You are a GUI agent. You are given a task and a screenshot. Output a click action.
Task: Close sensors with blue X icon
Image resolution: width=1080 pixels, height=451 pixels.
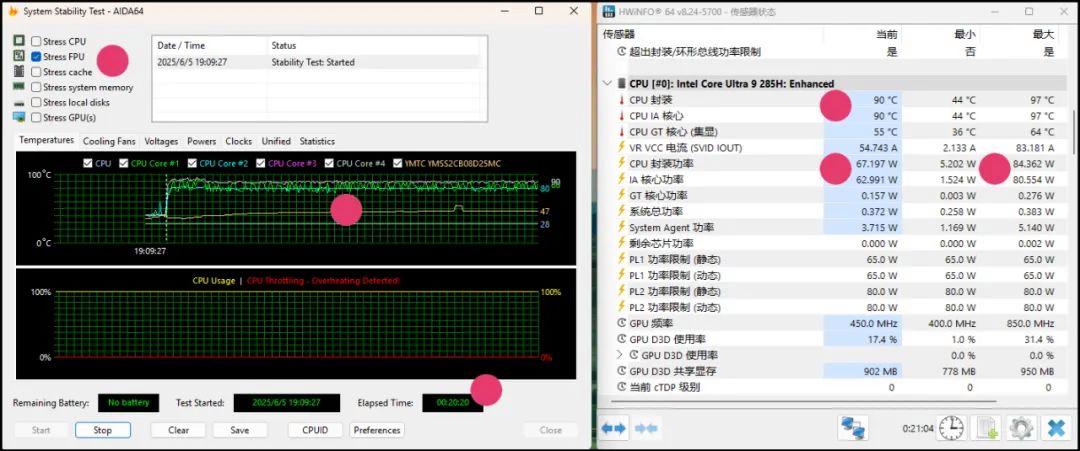[x=1055, y=428]
